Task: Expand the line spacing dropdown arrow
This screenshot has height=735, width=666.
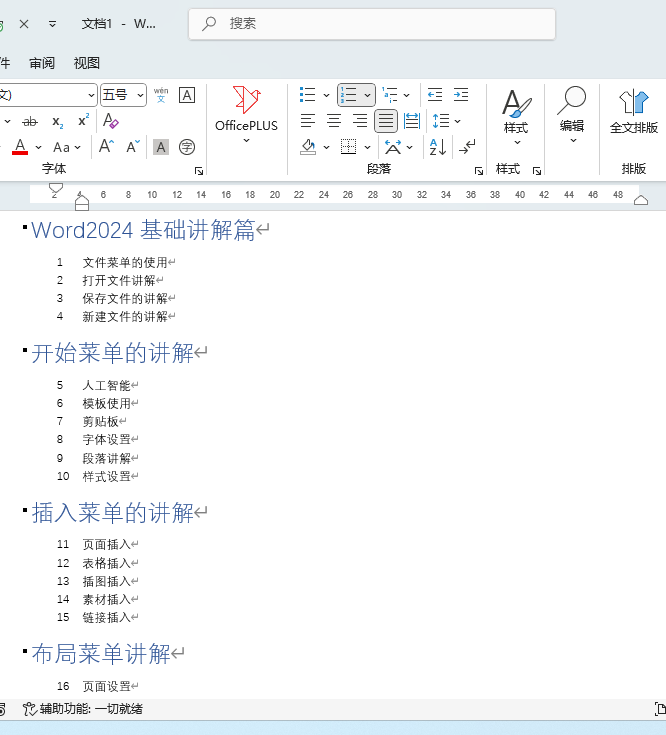Action: click(457, 121)
